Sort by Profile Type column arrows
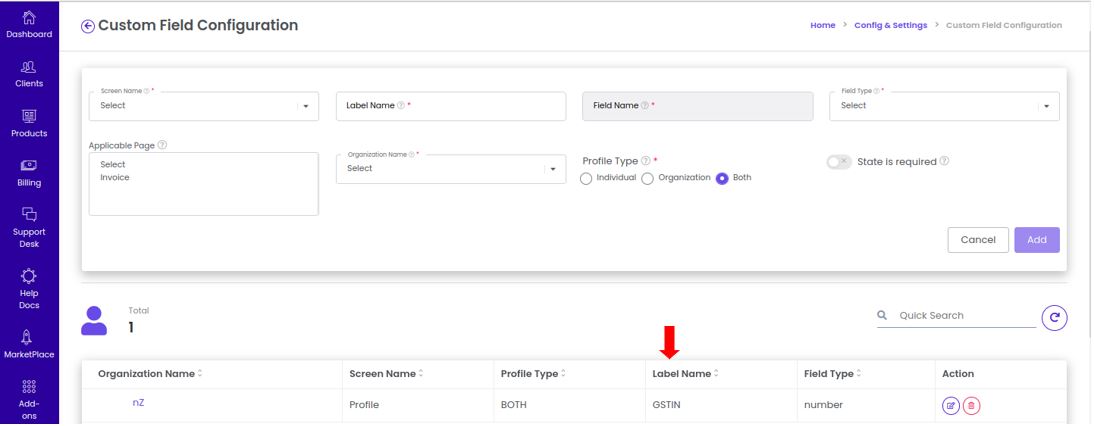The image size is (1094, 426). 563,374
